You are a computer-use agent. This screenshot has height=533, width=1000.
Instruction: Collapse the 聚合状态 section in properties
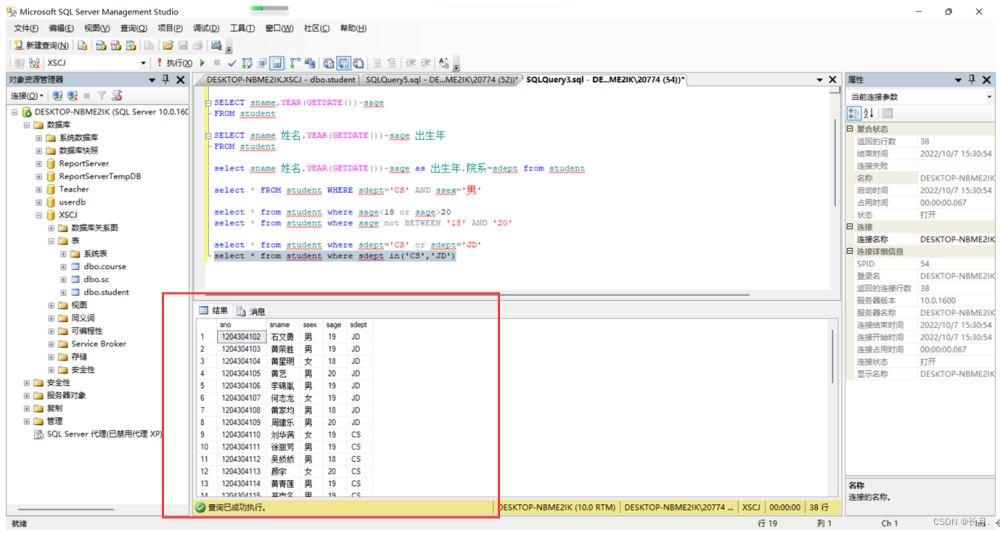click(849, 129)
